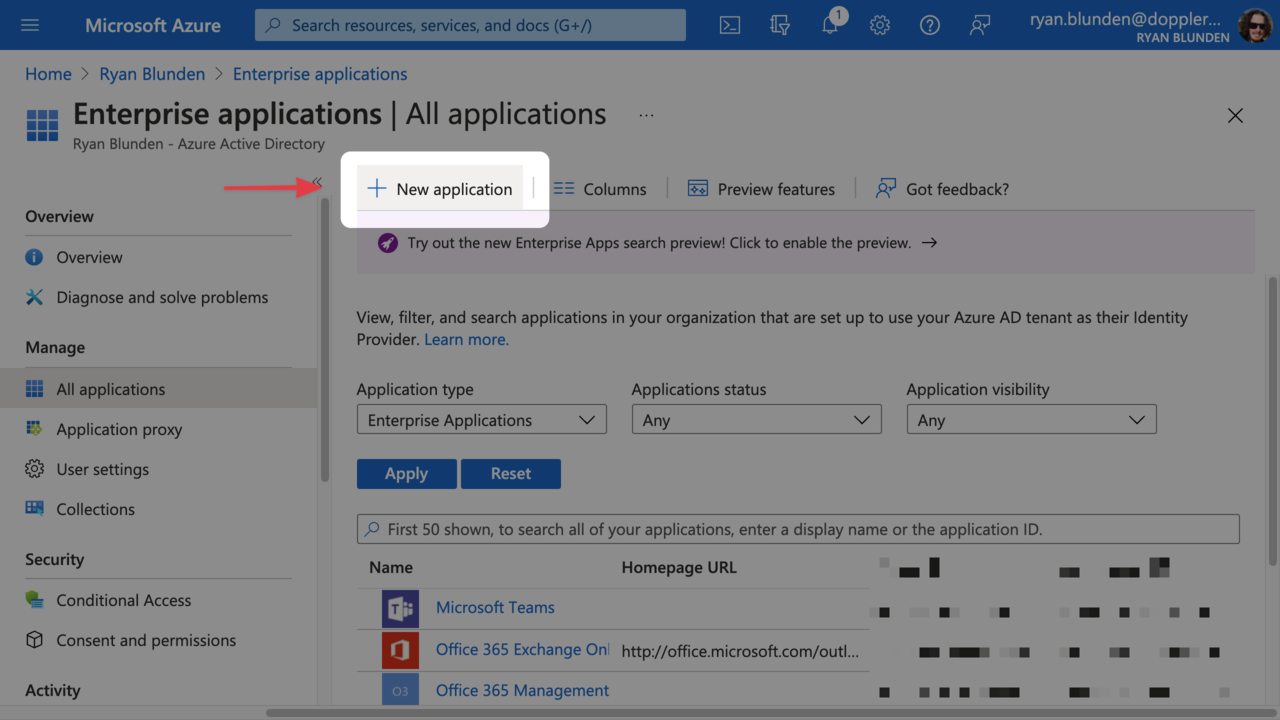Open Office 365 Exchange Online application
This screenshot has width=1280, height=720.
[522, 650]
